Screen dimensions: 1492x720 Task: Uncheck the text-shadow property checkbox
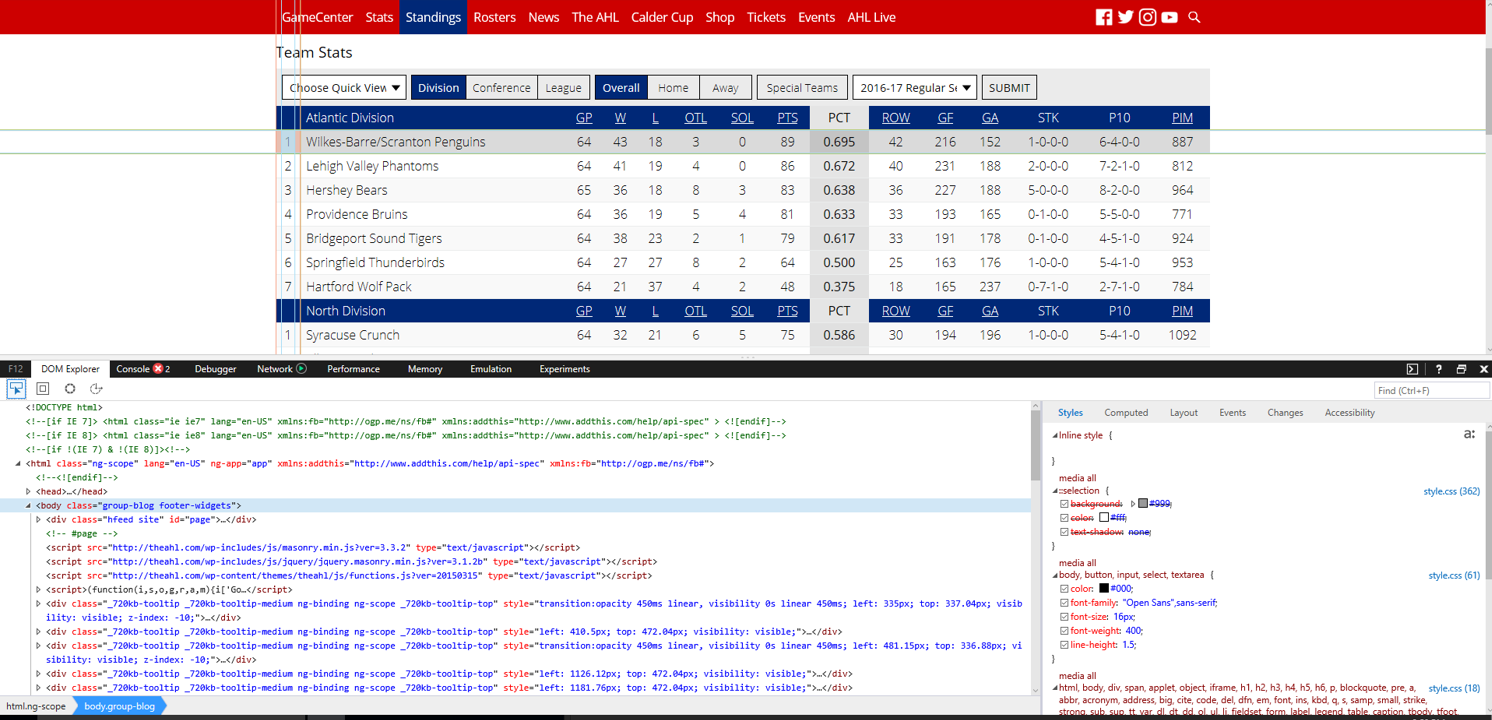[x=1064, y=532]
